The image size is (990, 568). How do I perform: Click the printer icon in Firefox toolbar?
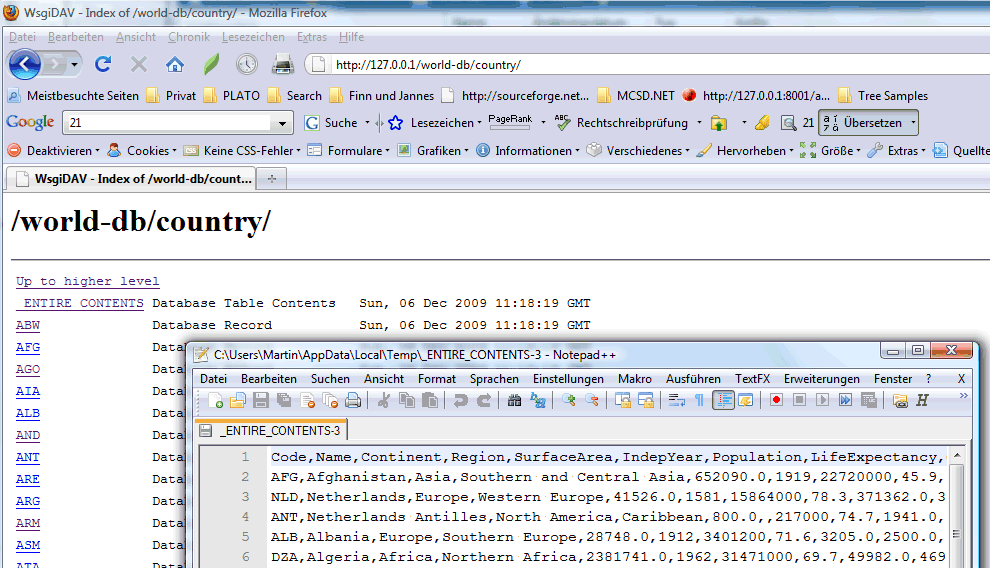coord(283,65)
